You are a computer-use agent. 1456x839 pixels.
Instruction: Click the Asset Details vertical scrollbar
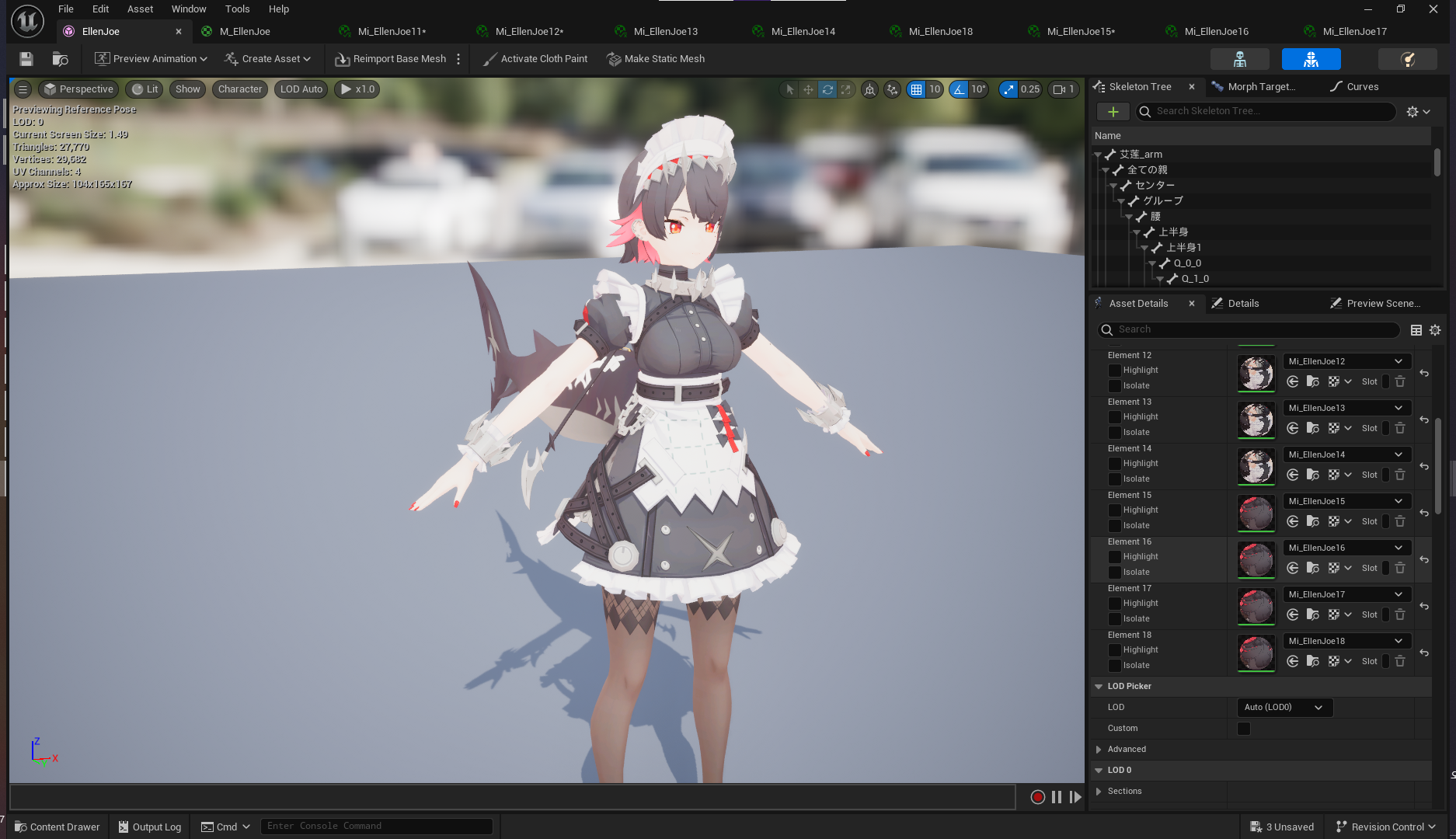[x=1438, y=466]
